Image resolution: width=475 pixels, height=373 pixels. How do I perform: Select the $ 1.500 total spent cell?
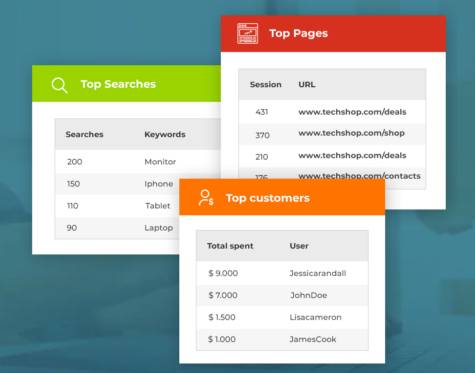(222, 317)
